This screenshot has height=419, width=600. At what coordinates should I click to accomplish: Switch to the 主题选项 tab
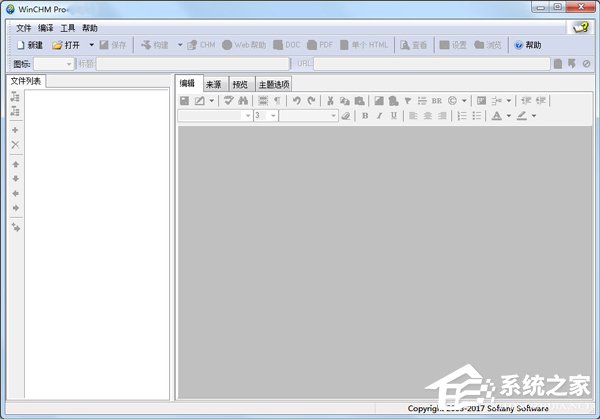pyautogui.click(x=274, y=84)
